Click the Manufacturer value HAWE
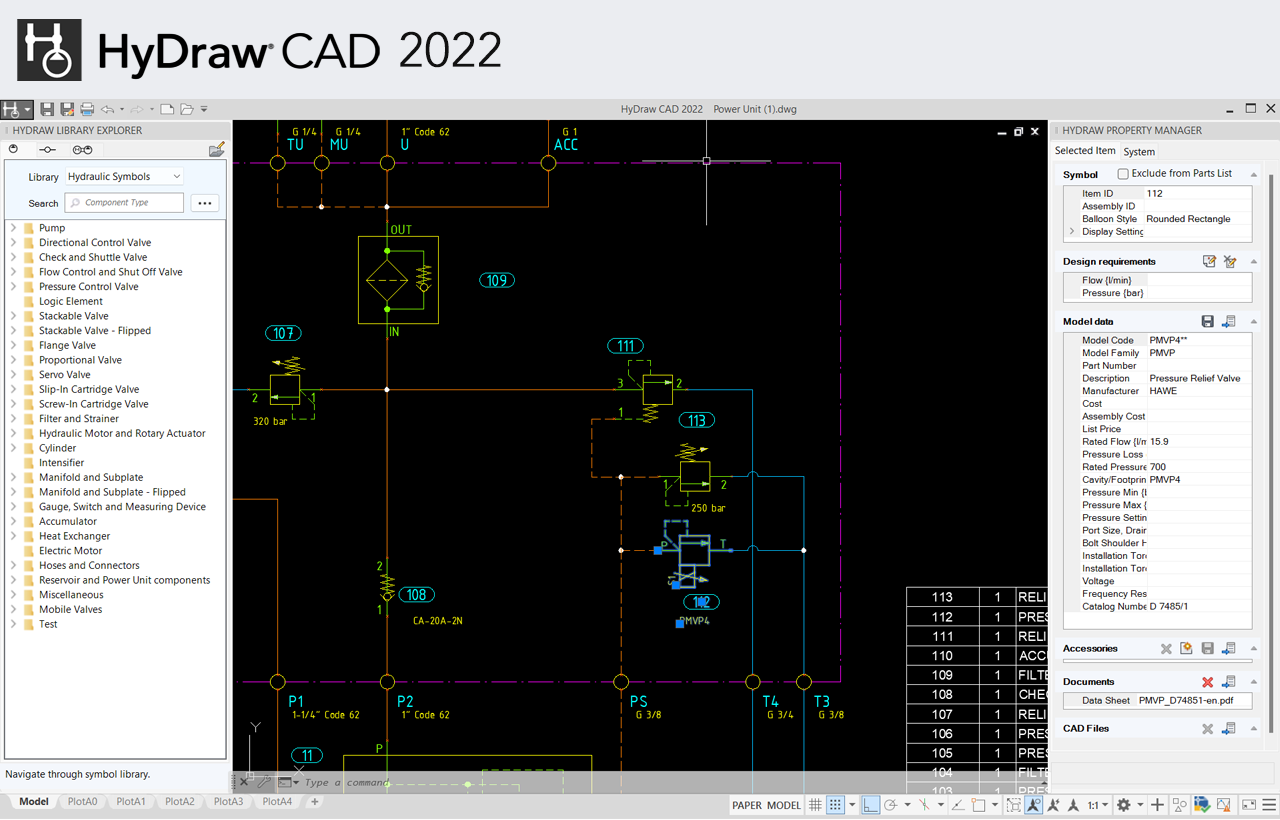The height and width of the screenshot is (820, 1280). point(1163,391)
